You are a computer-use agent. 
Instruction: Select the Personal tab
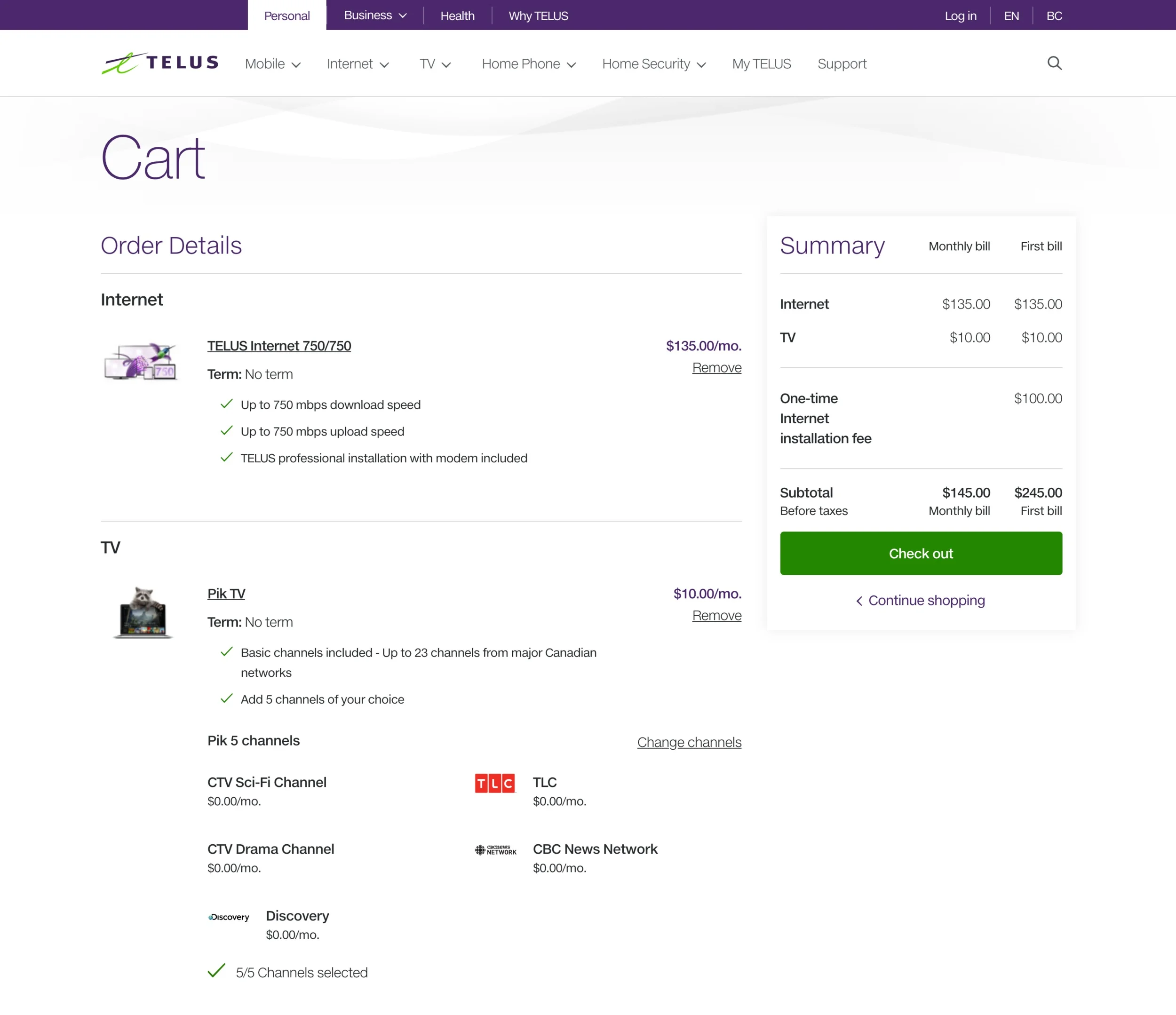click(x=286, y=16)
